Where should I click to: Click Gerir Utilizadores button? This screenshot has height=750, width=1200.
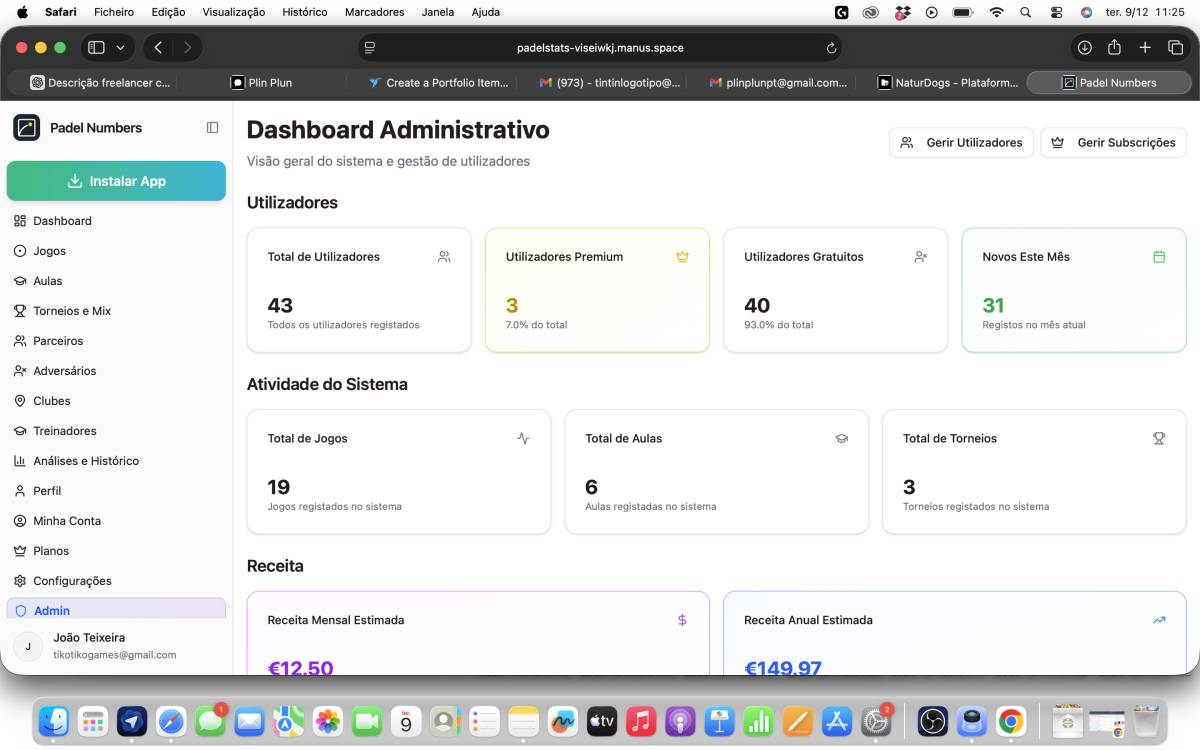pyautogui.click(x=961, y=143)
